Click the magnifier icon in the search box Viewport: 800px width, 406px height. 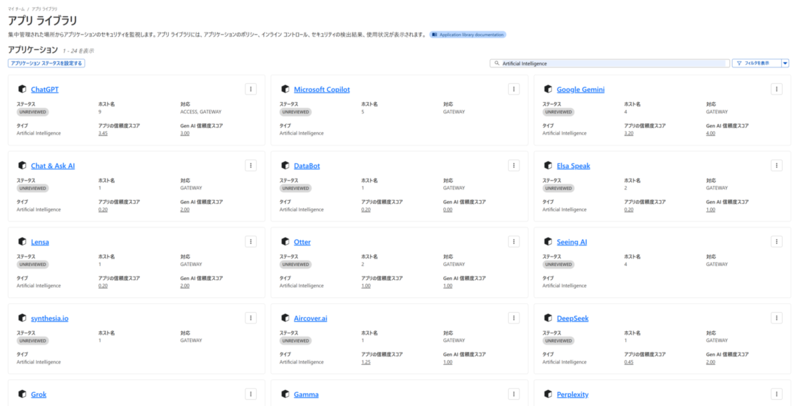point(497,64)
